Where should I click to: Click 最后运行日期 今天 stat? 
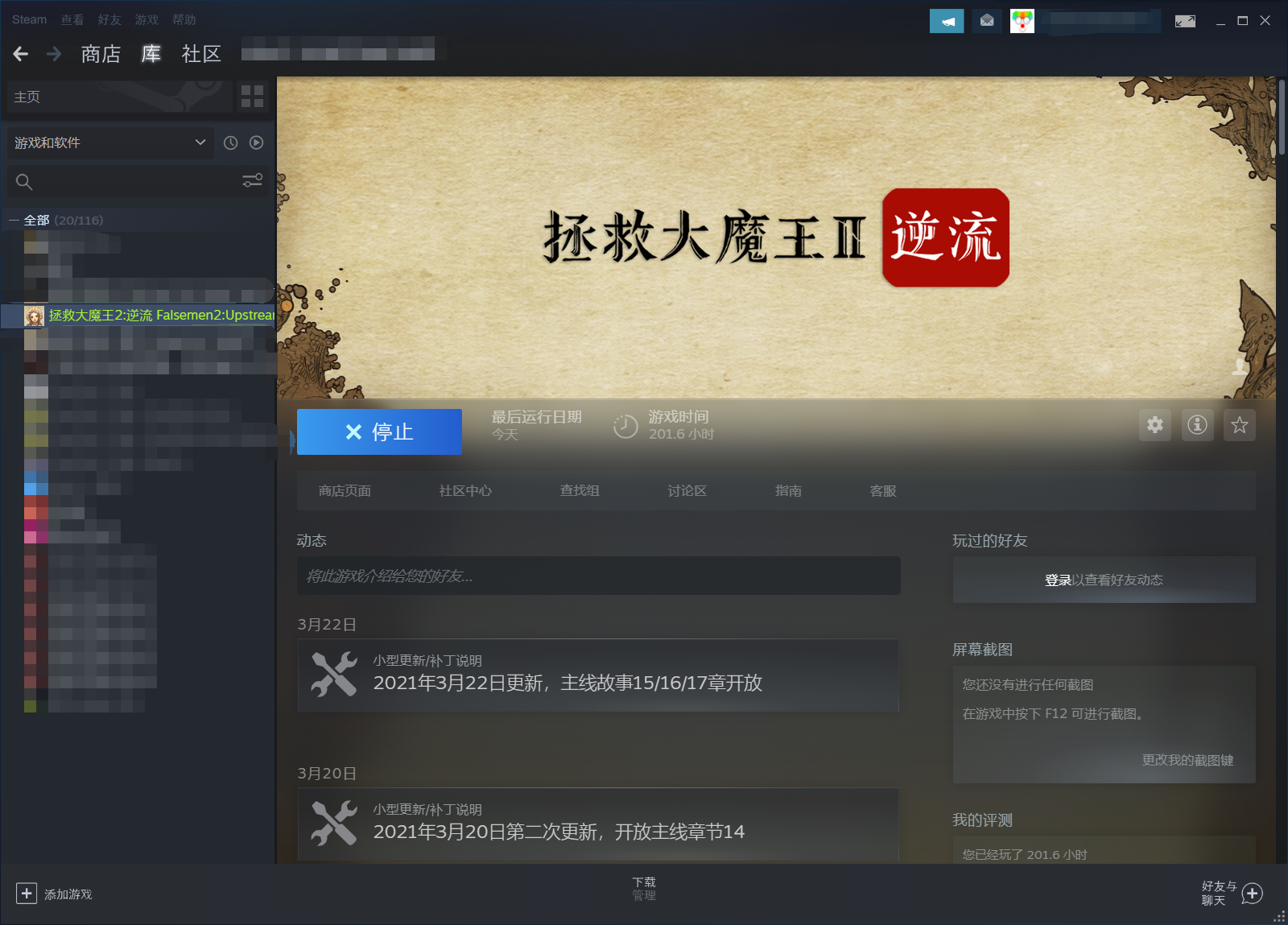536,425
